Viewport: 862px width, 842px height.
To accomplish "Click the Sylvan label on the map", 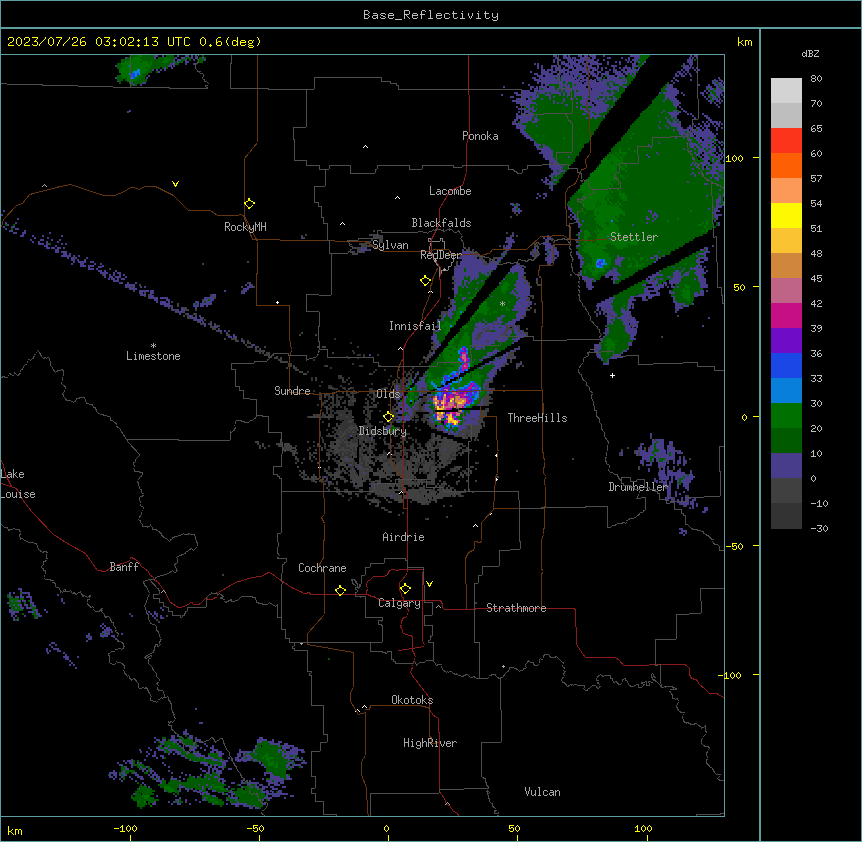I will point(390,245).
